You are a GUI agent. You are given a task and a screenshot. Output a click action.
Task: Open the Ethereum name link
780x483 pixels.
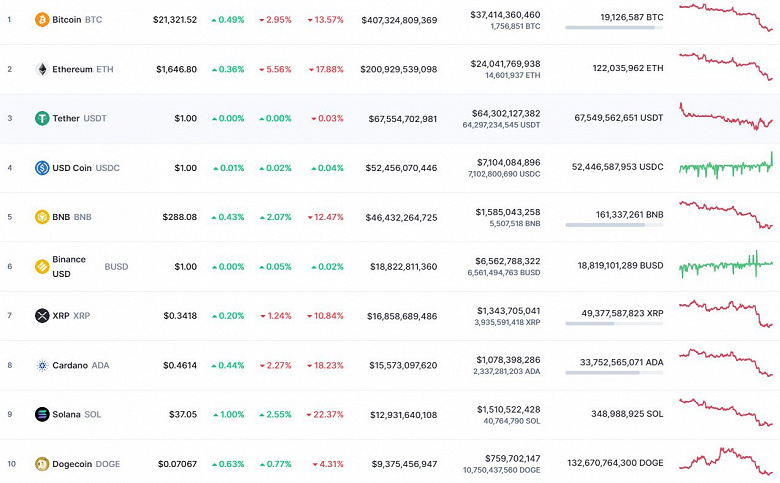coord(72,69)
